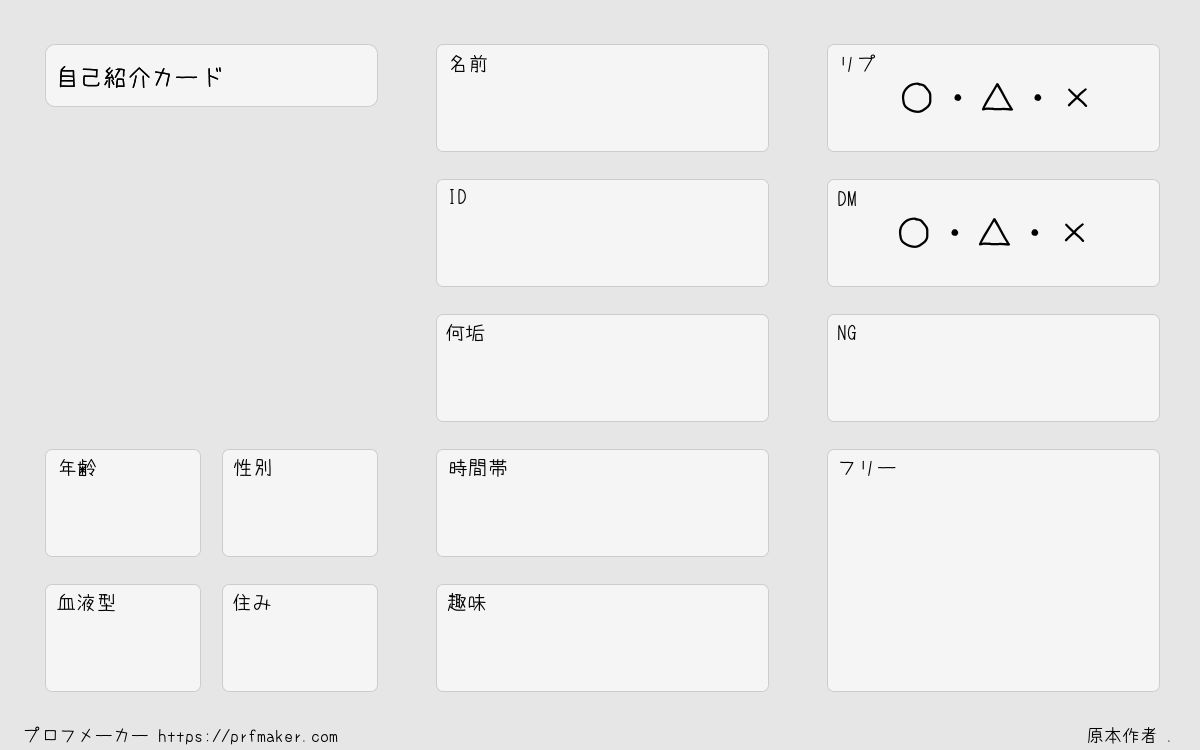Click the 性別 gender box

pos(300,503)
